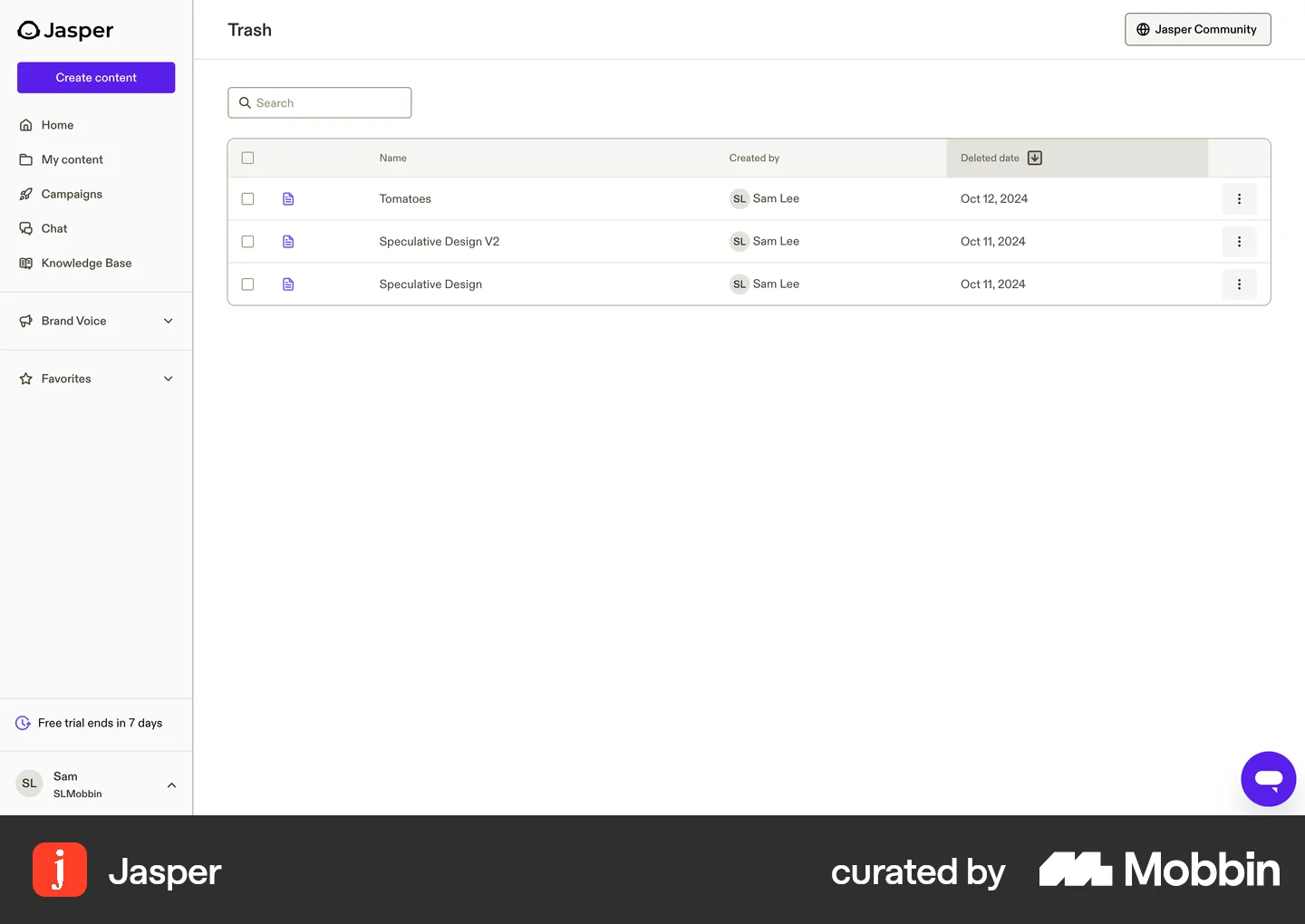Expand the Sam account menu chevron
The image size is (1305, 924).
[x=171, y=784]
